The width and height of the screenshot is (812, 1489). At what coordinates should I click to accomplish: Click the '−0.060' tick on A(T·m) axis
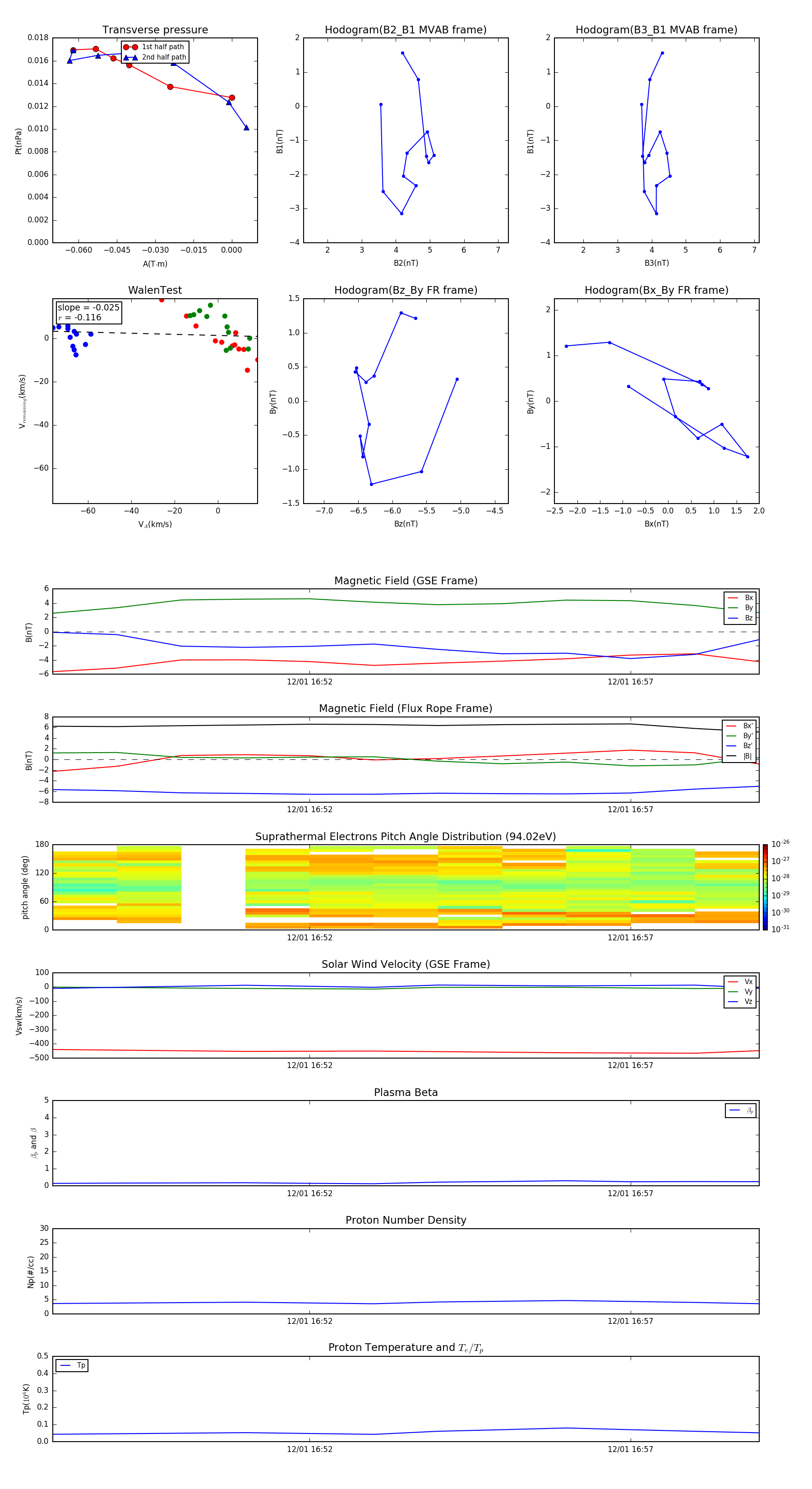click(x=78, y=250)
